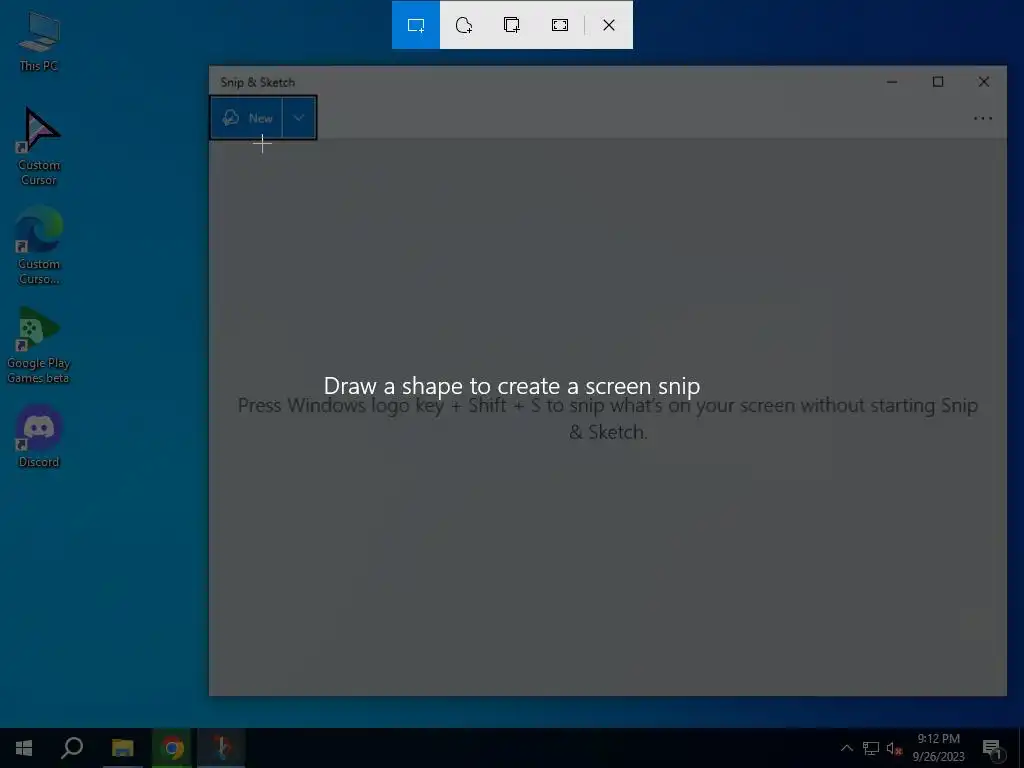Open taskbar search magnifier

click(72, 748)
